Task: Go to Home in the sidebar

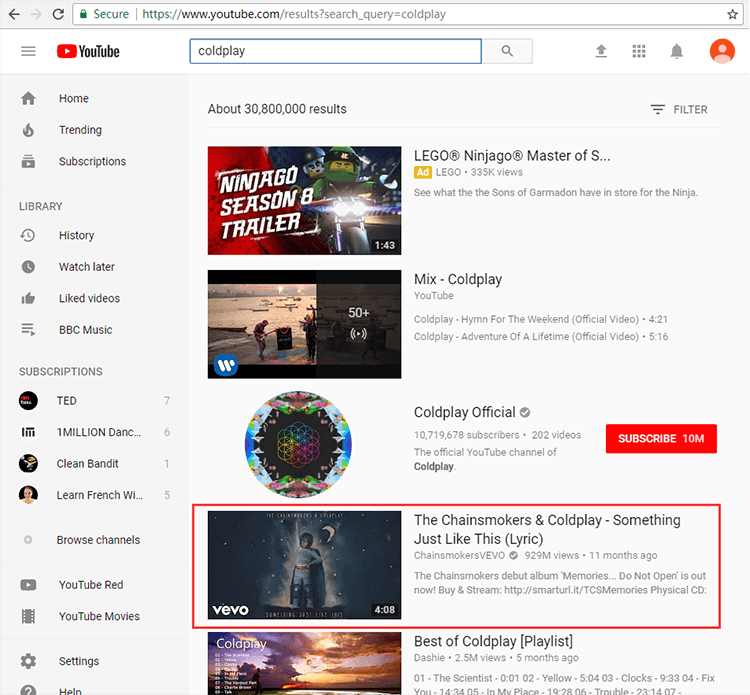Action: (x=74, y=98)
